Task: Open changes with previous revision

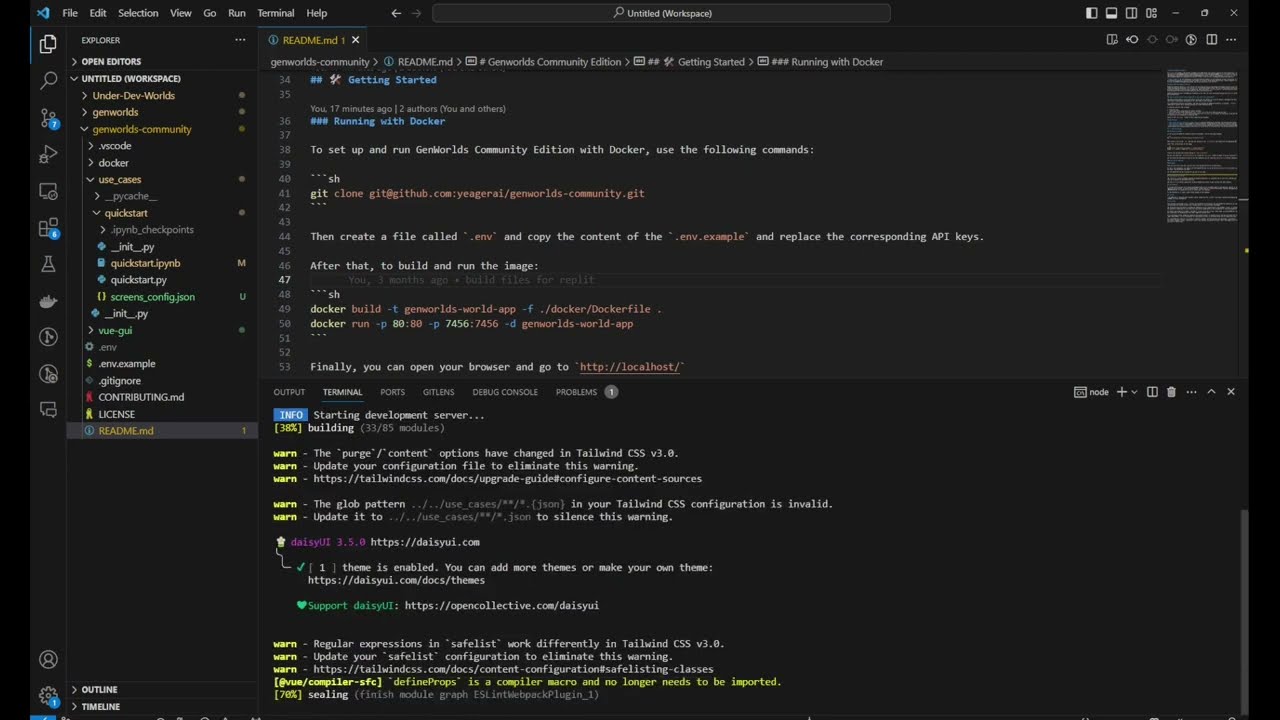Action: tap(1132, 40)
